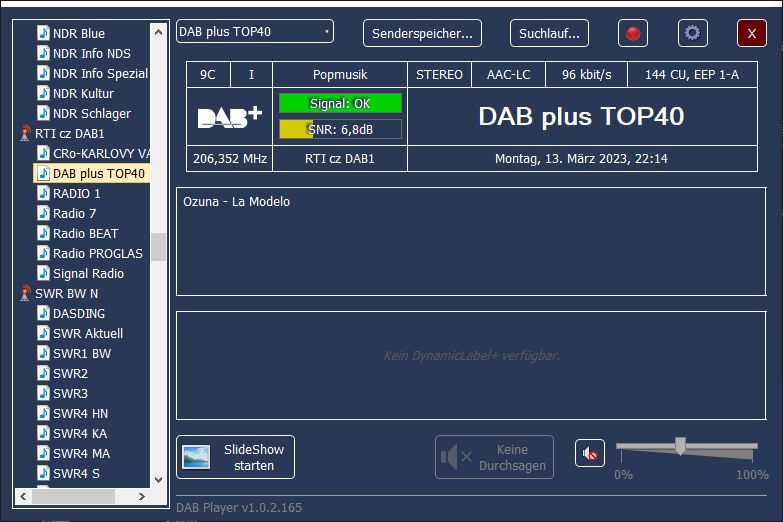
Task: Click the red record button icon
Action: pos(632,33)
